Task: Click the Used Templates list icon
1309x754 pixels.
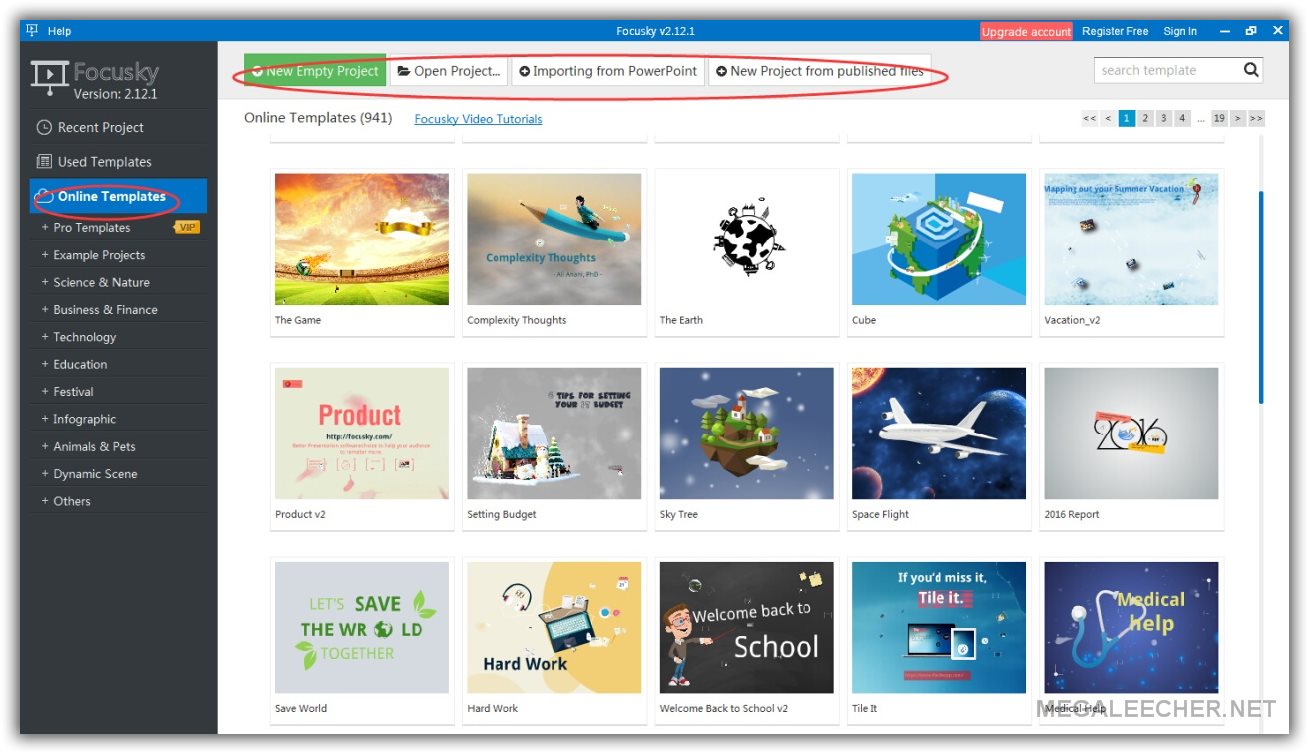Action: tap(44, 161)
